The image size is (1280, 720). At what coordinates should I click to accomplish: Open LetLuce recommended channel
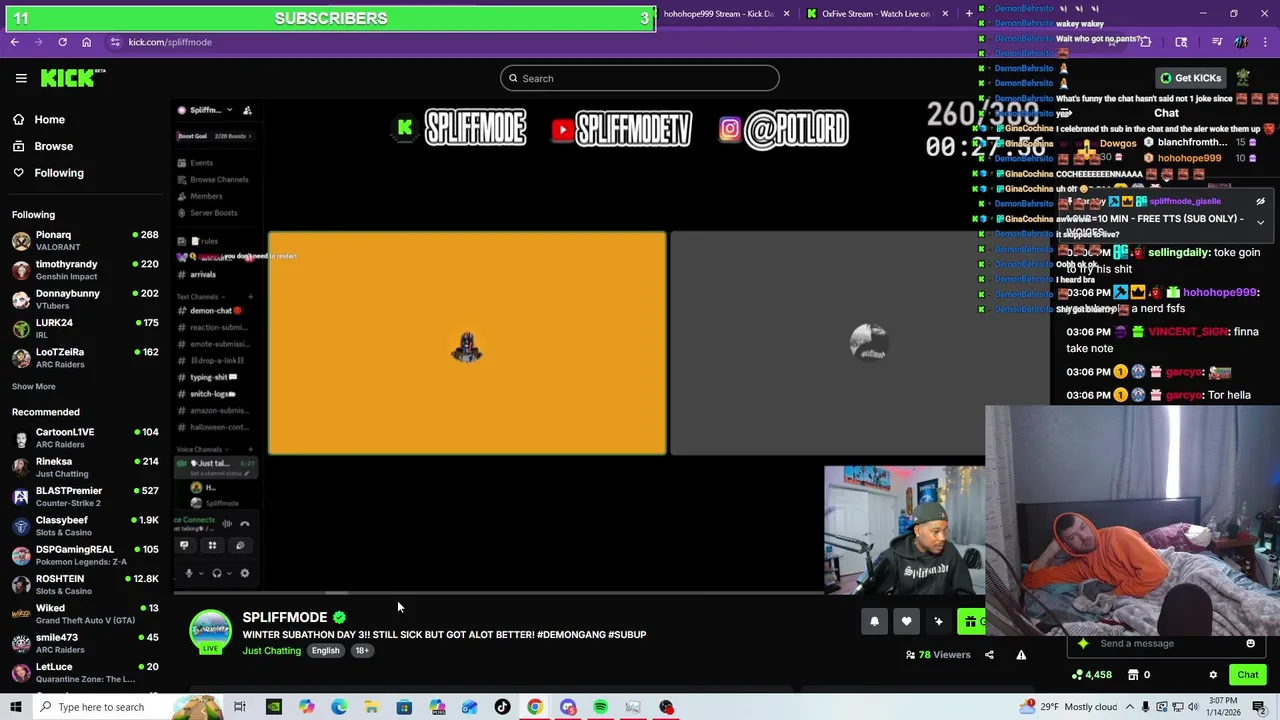[85, 673]
